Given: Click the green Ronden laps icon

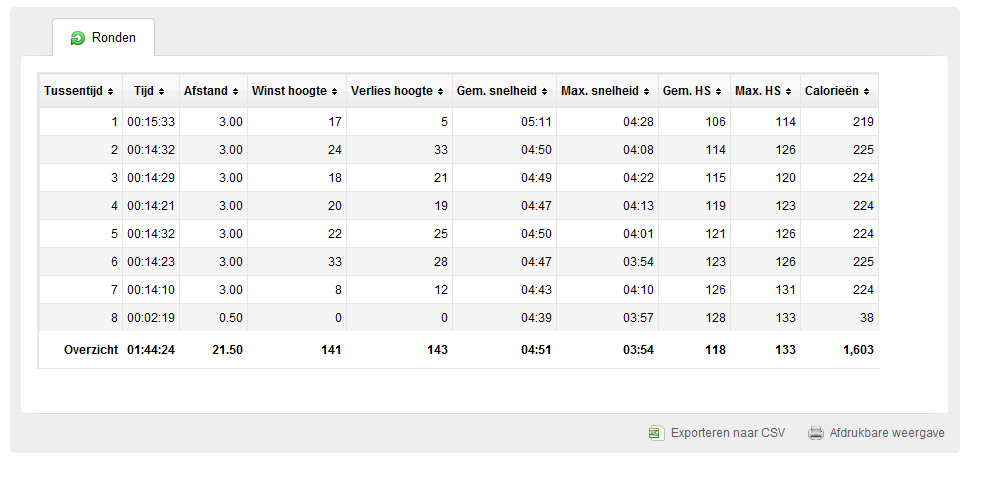Looking at the screenshot, I should [x=77, y=38].
